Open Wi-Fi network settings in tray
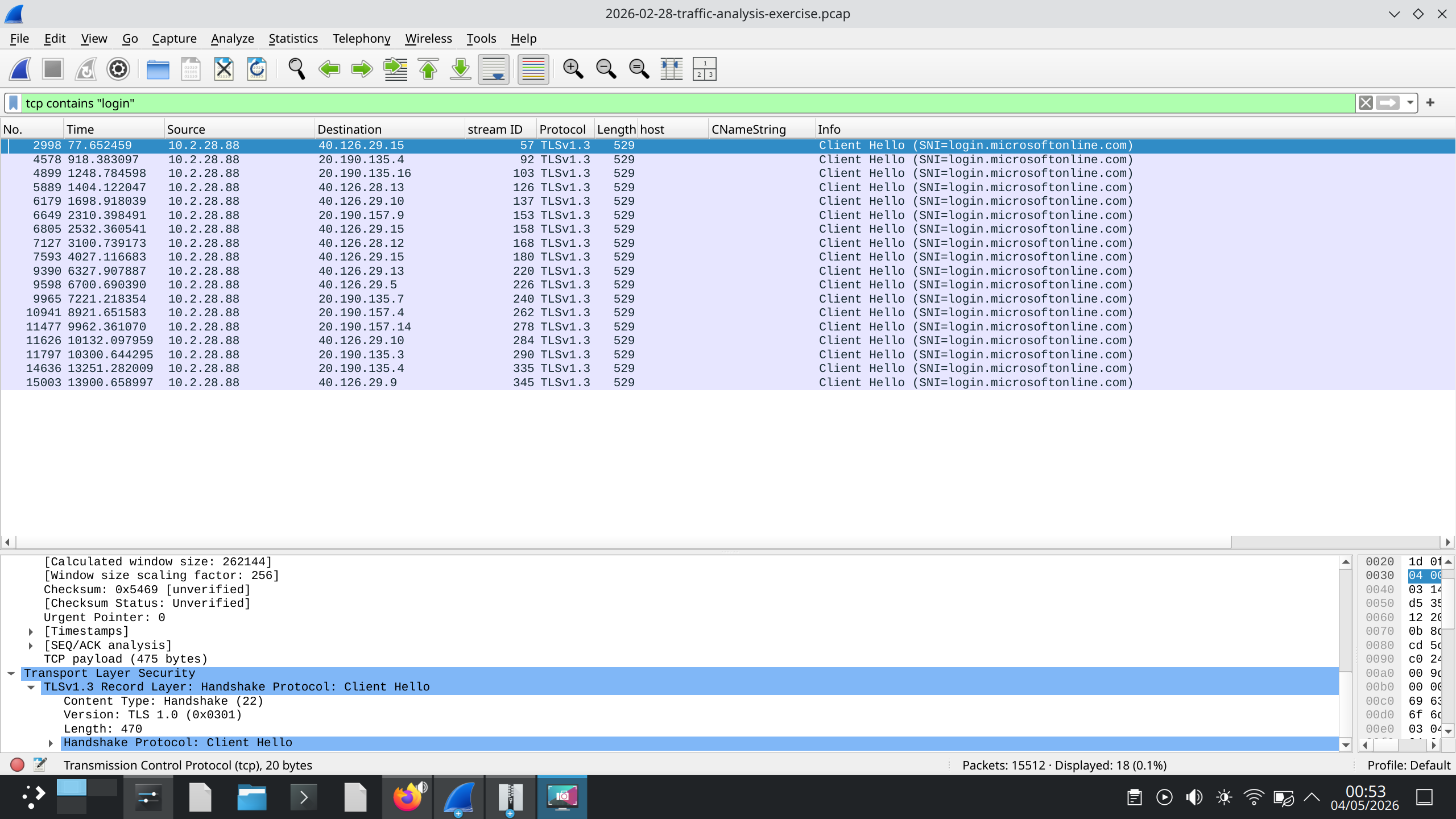This screenshot has width=1456, height=819. 1254,797
